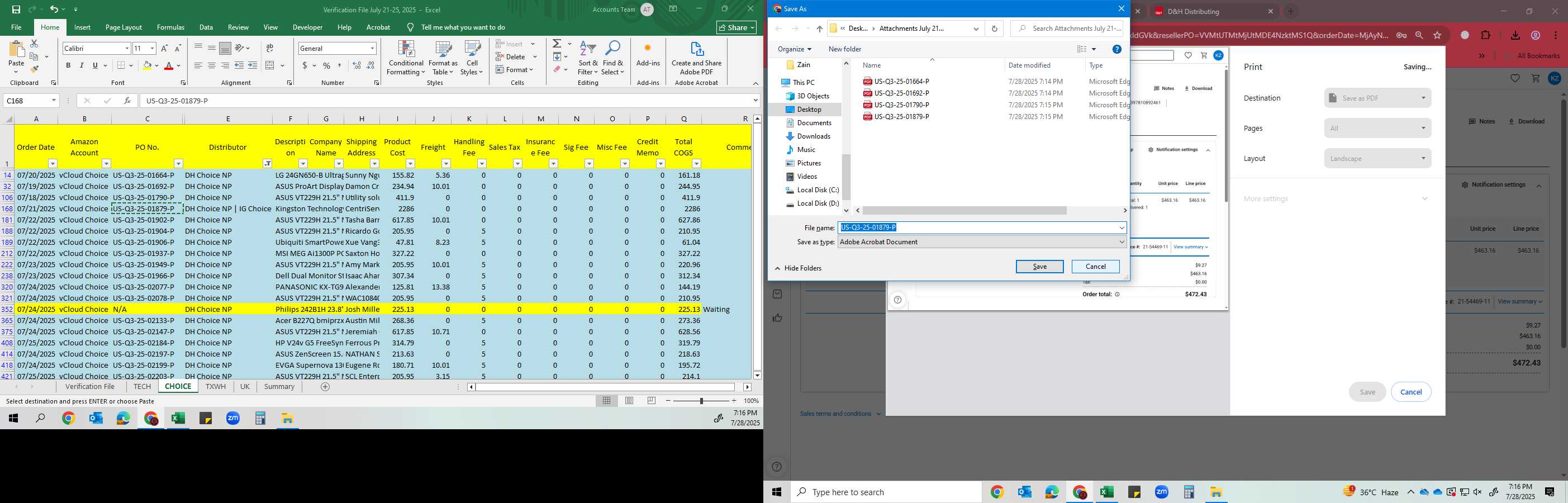Open Organize menu in Save As
The height and width of the screenshot is (503, 1568).
(x=795, y=49)
